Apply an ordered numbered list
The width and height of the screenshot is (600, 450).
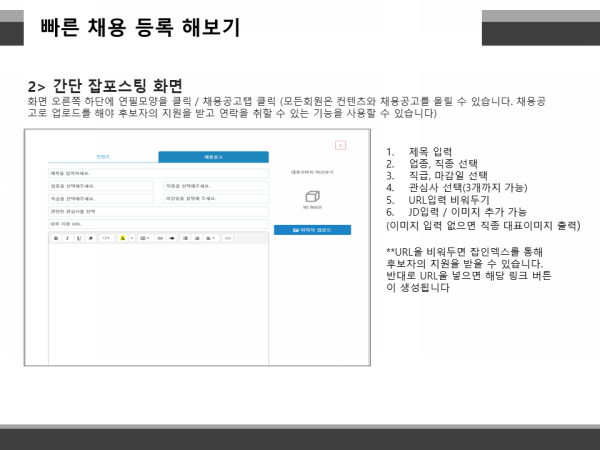point(196,238)
